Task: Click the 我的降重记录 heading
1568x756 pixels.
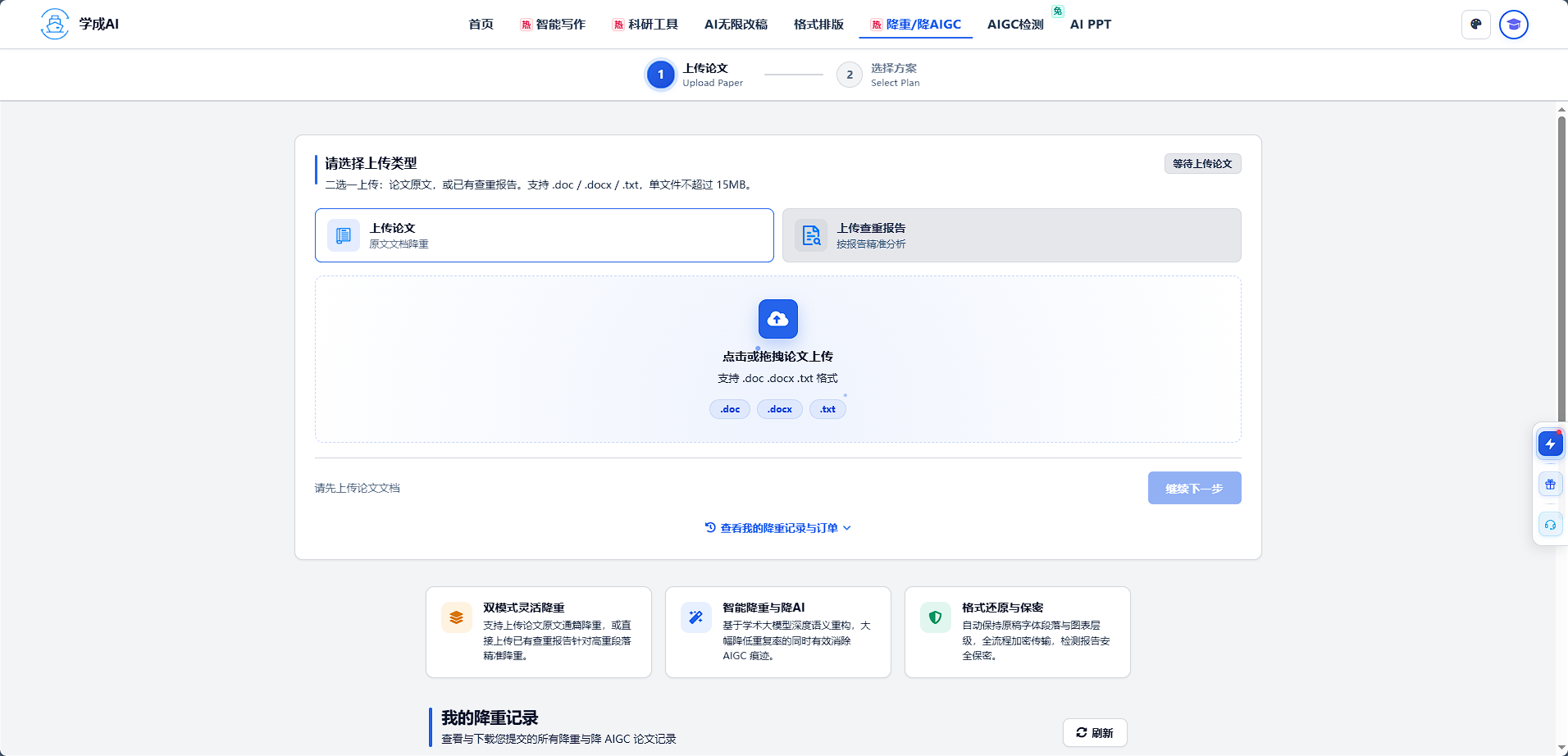Action: click(x=490, y=717)
